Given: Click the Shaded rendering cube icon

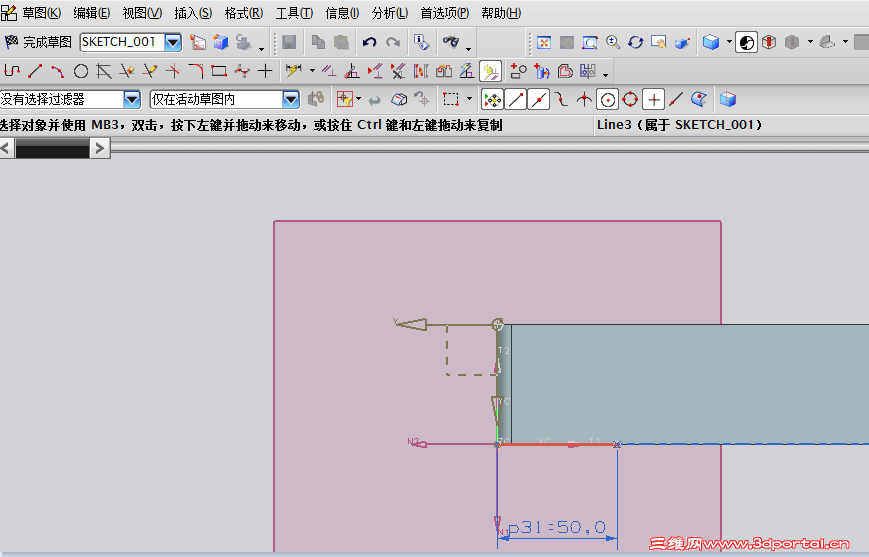Looking at the screenshot, I should click(711, 42).
